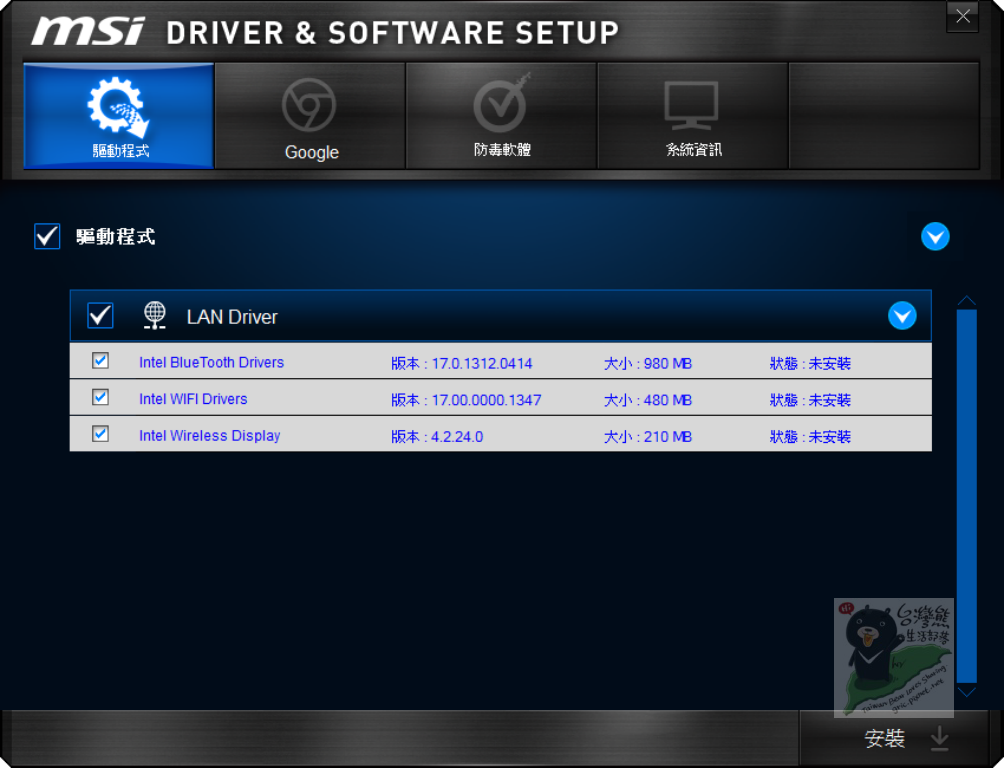Click the monitor system info icon
The image size is (1004, 768).
pos(692,105)
